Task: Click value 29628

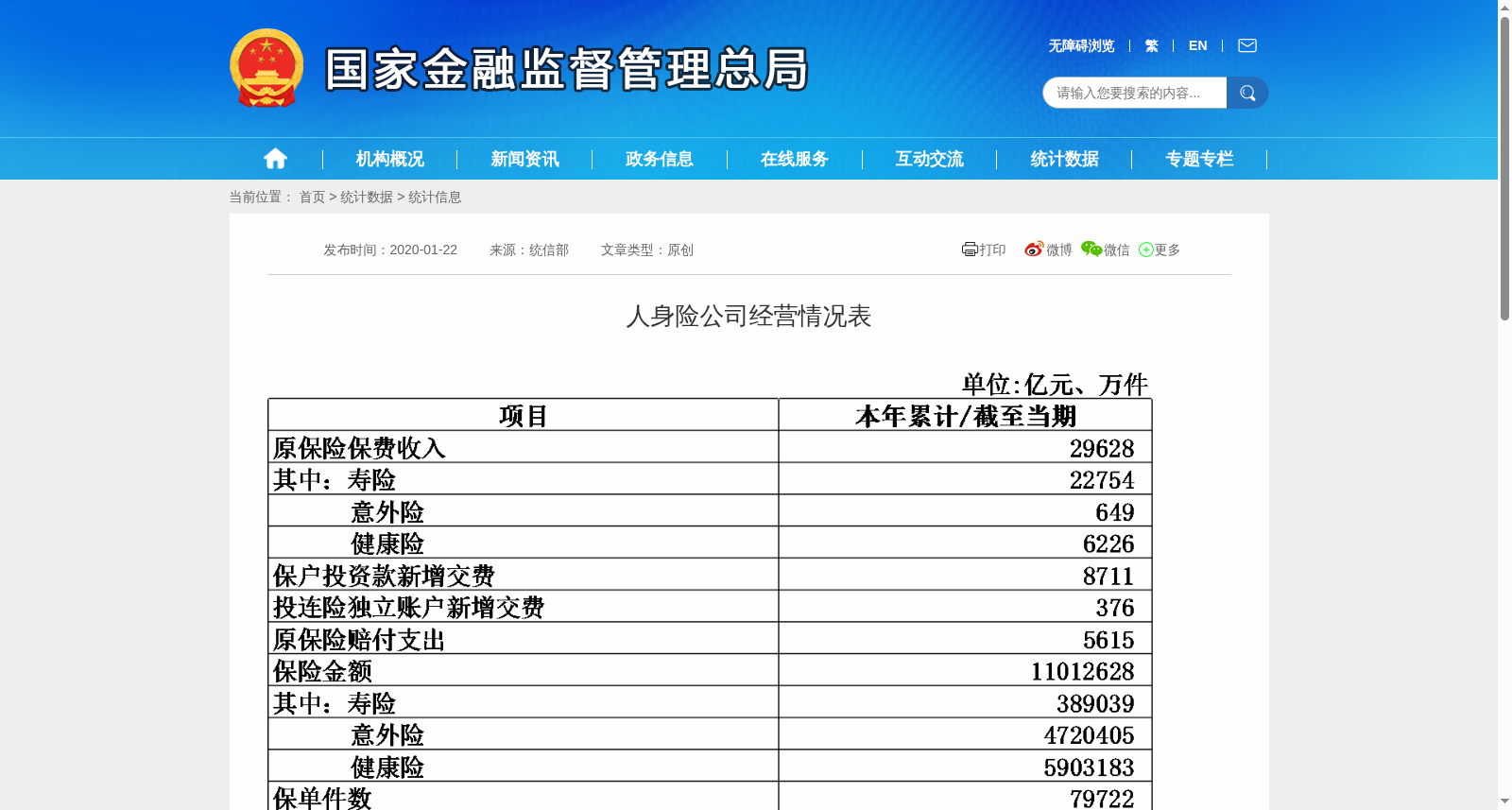Action: [x=1102, y=448]
